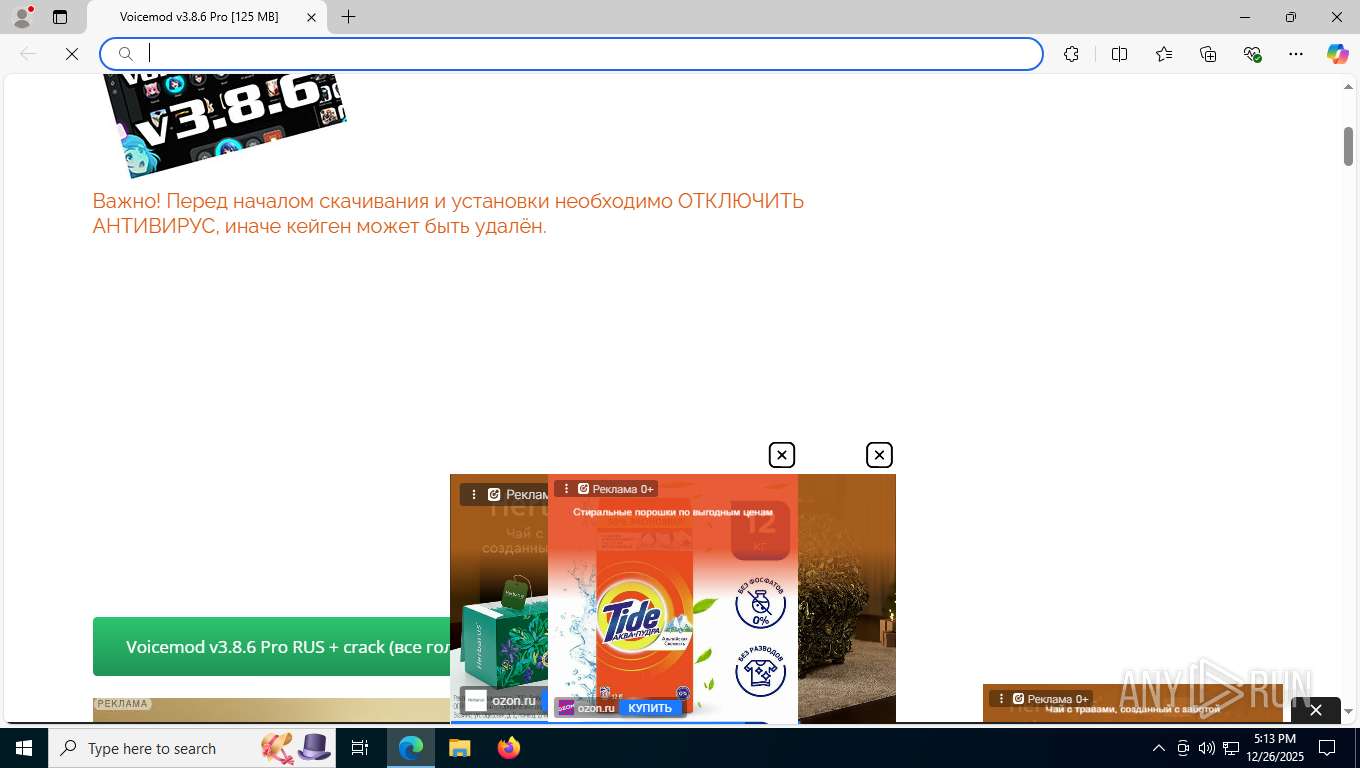Open the Extensions puzzle icon
This screenshot has width=1360, height=768.
click(1071, 54)
